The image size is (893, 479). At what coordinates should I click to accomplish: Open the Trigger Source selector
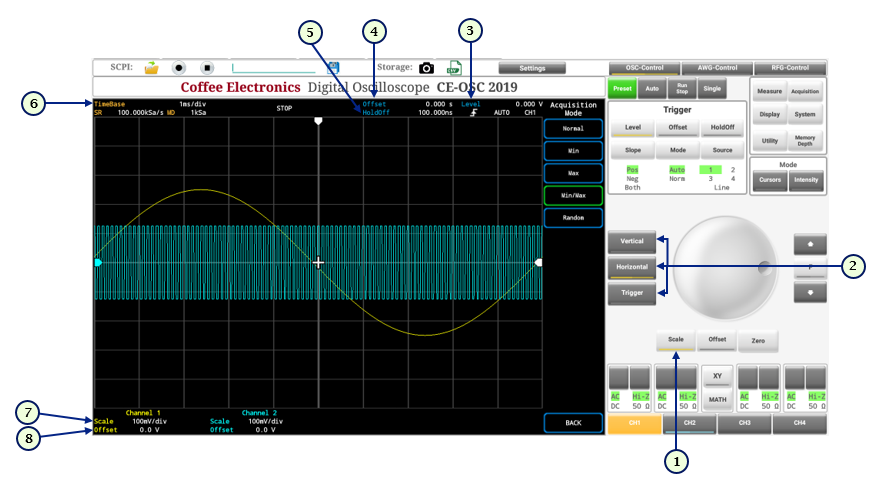721,149
